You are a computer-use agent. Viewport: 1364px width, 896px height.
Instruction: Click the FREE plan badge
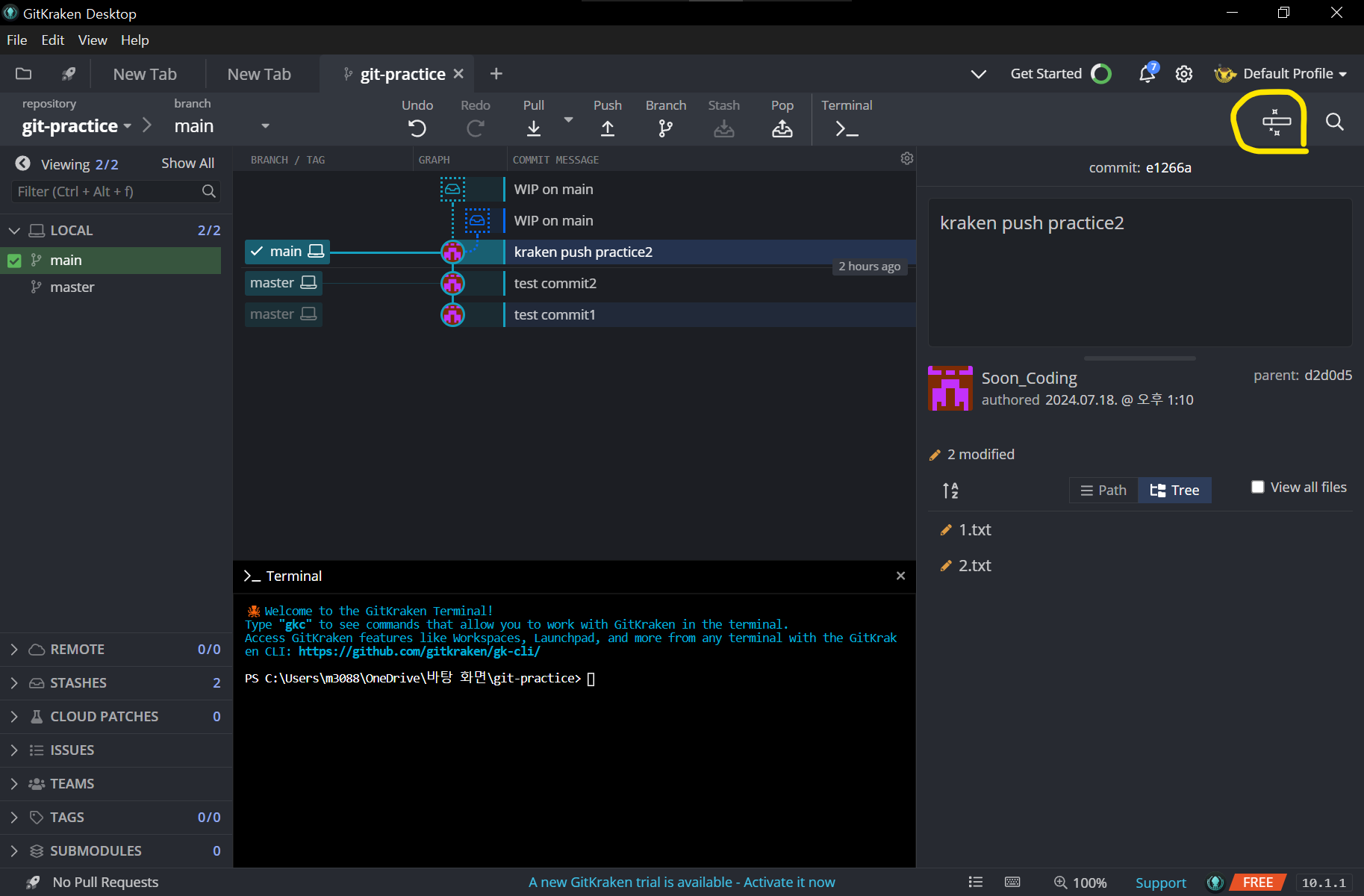click(x=1258, y=883)
